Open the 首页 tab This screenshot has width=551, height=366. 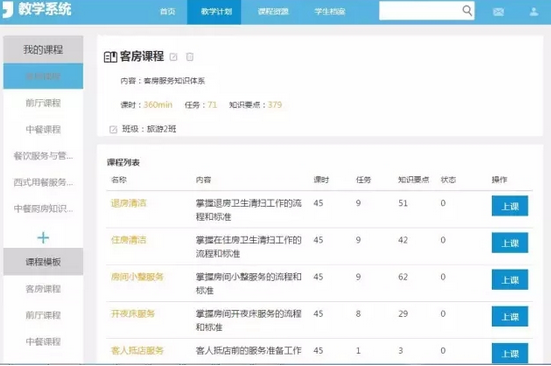(168, 12)
